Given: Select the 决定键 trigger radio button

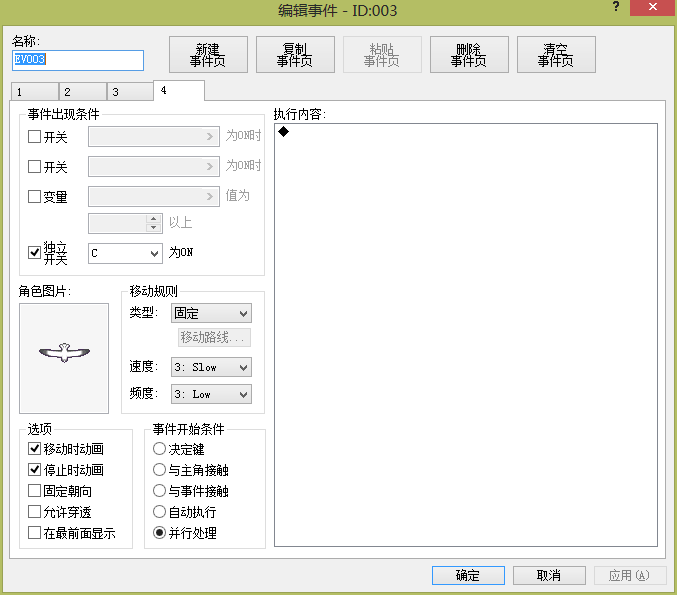Looking at the screenshot, I should point(159,449).
